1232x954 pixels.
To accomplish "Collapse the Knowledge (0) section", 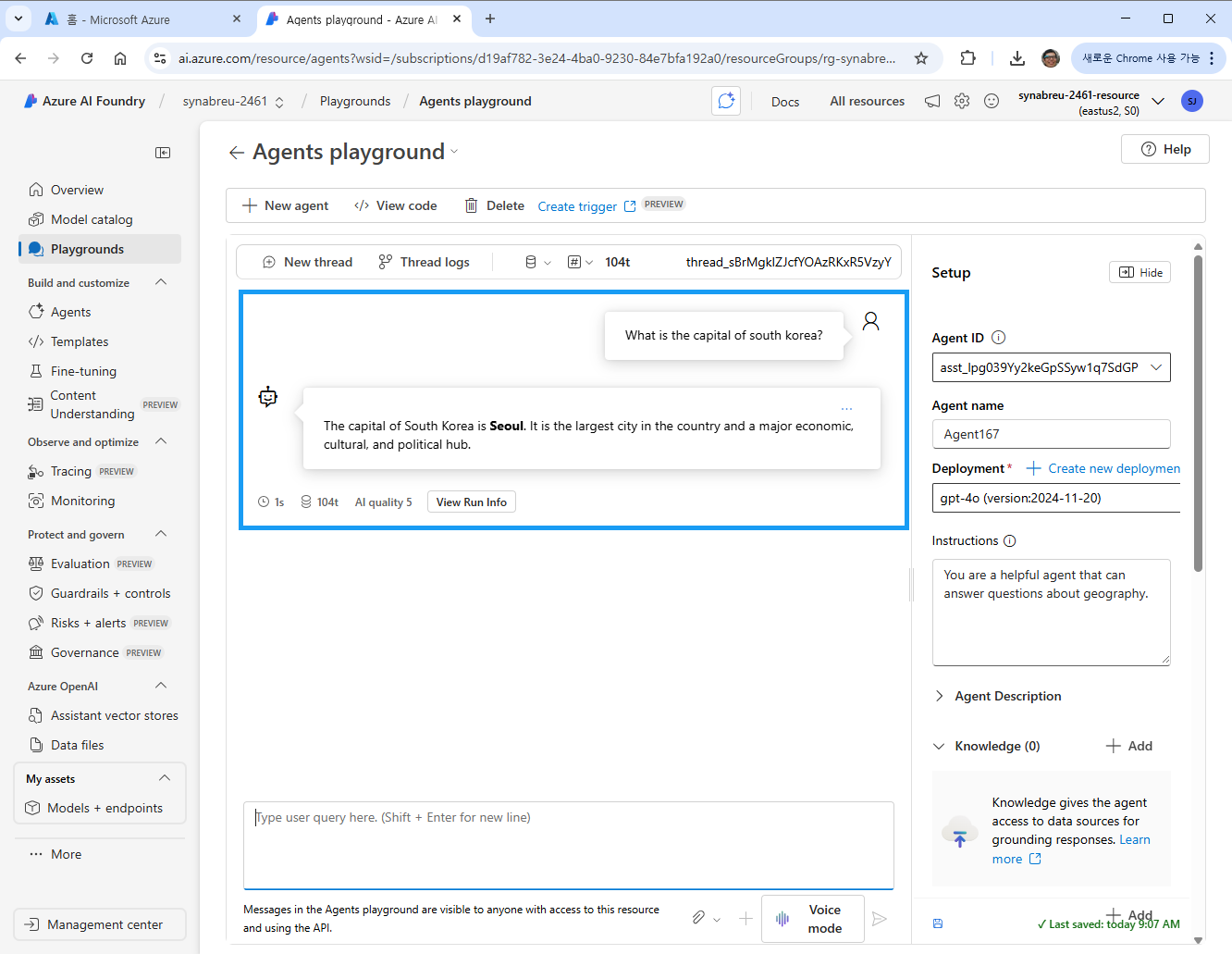I will [940, 746].
